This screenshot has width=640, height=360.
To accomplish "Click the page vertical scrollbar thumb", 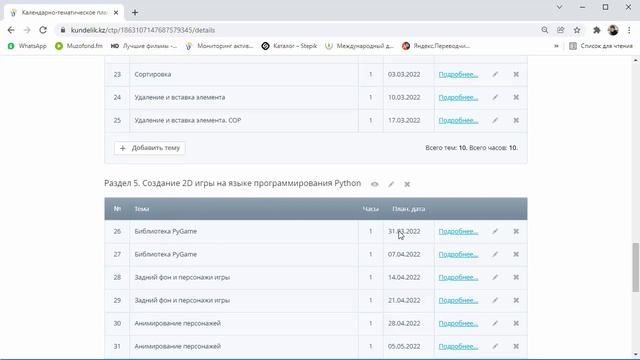I will [636, 267].
